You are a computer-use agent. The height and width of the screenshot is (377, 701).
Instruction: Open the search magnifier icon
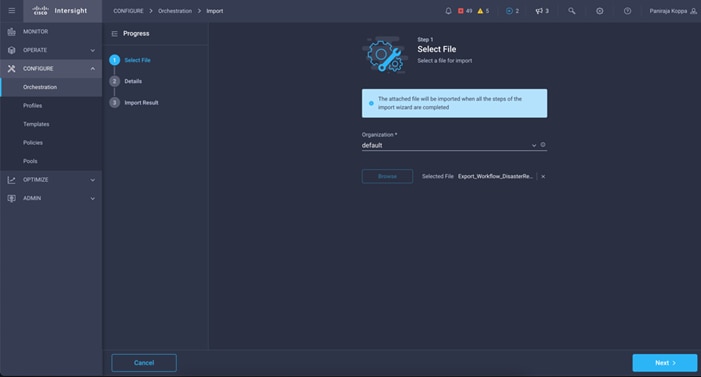click(x=571, y=11)
